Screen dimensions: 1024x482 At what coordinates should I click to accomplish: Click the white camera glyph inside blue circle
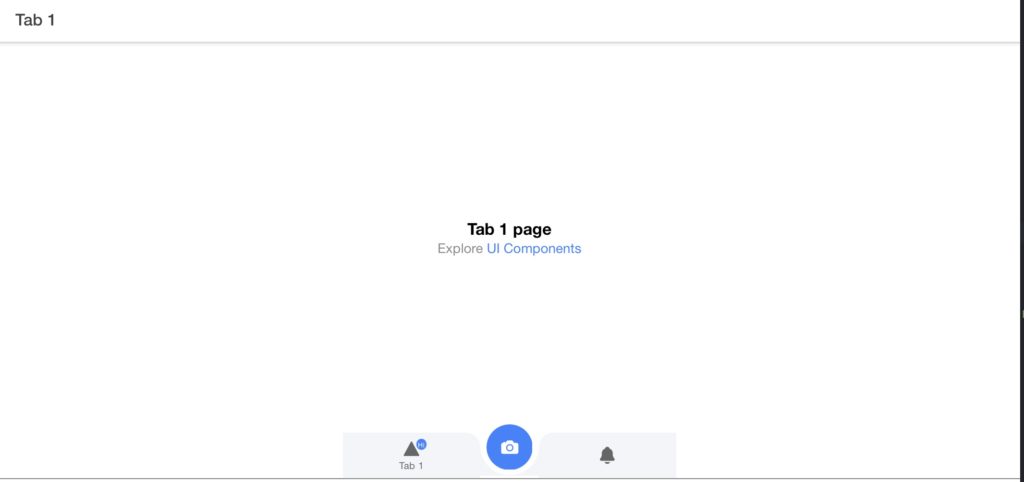point(509,447)
